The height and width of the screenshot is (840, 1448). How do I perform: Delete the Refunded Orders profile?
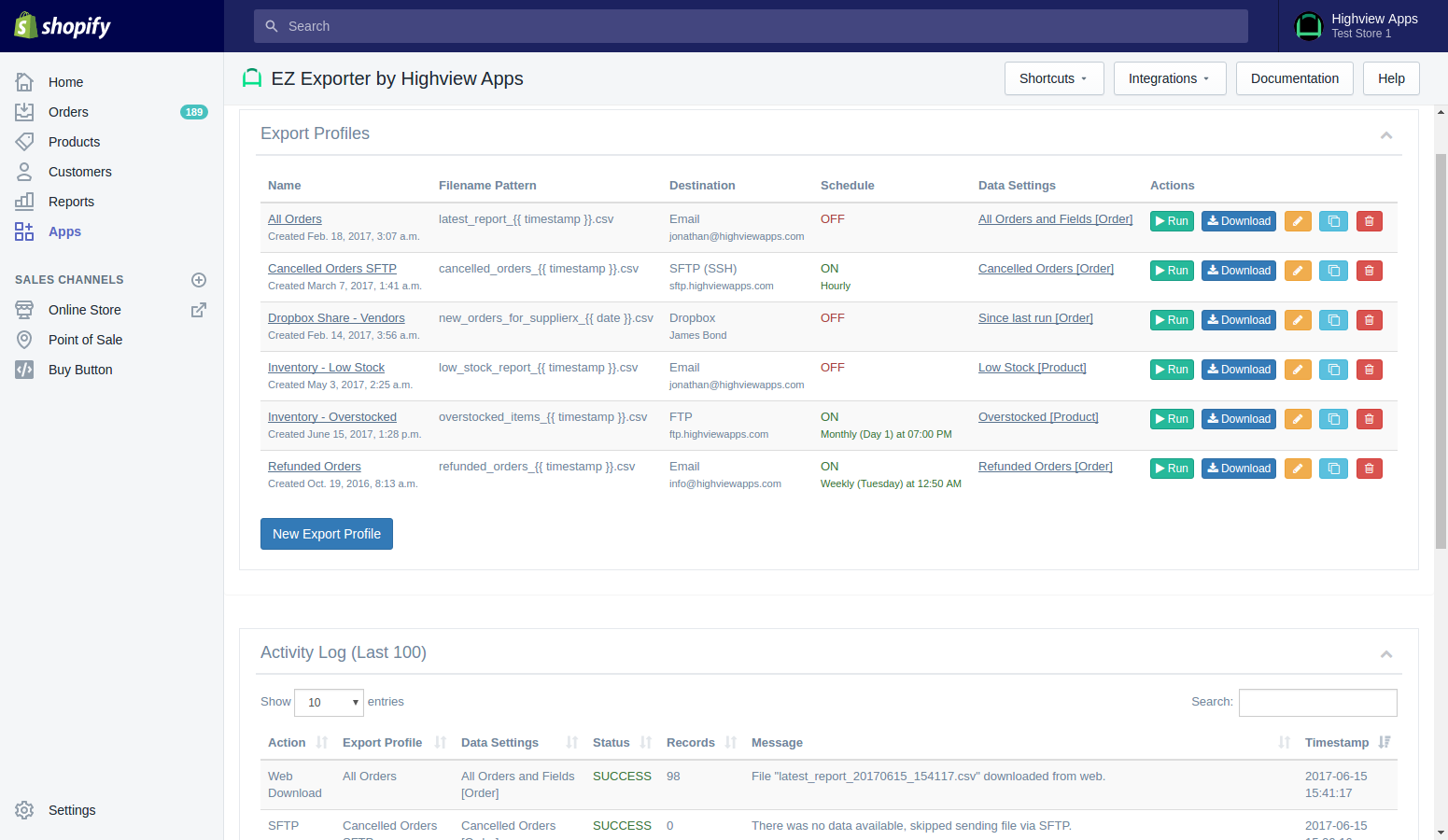tap(1370, 469)
